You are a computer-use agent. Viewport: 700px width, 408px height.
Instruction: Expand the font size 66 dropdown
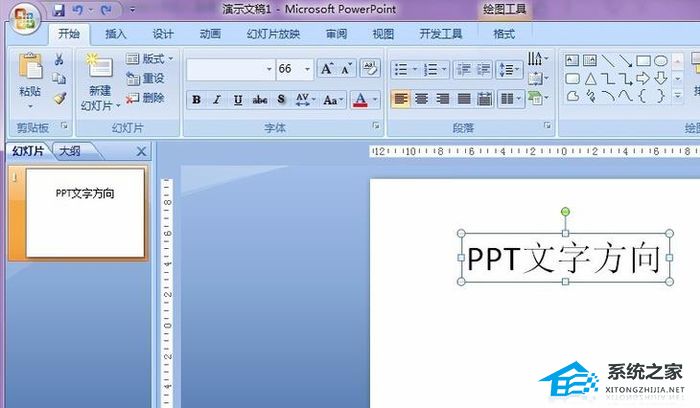coord(307,69)
